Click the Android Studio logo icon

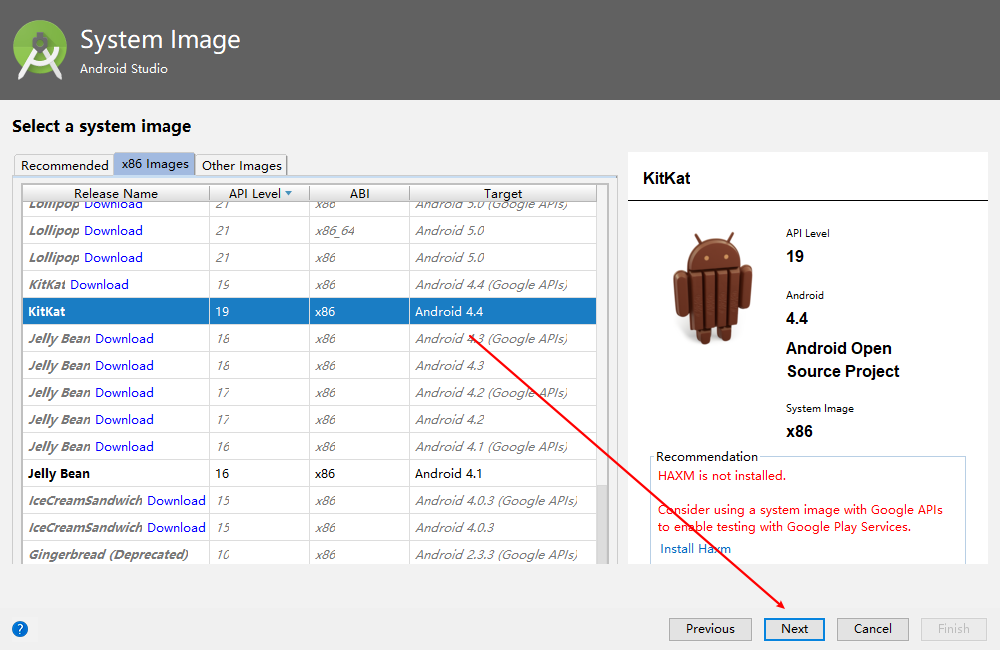[40, 50]
